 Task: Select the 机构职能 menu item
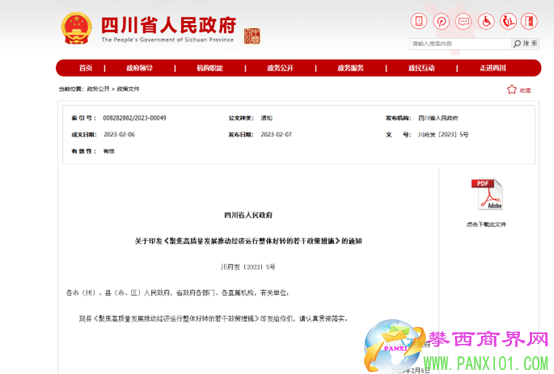(x=210, y=68)
